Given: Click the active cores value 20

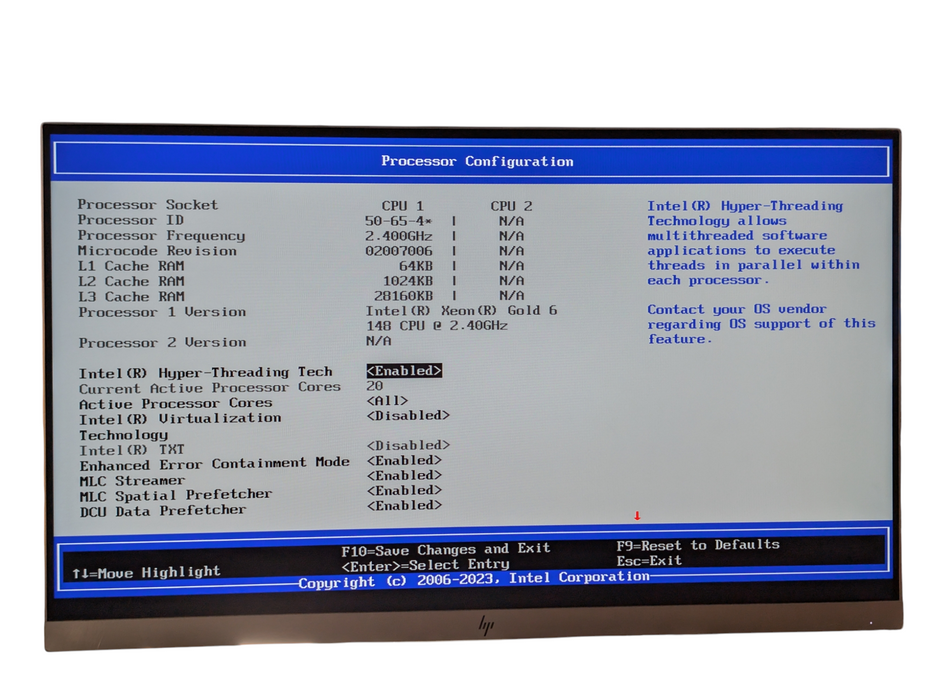Looking at the screenshot, I should pyautogui.click(x=375, y=386).
